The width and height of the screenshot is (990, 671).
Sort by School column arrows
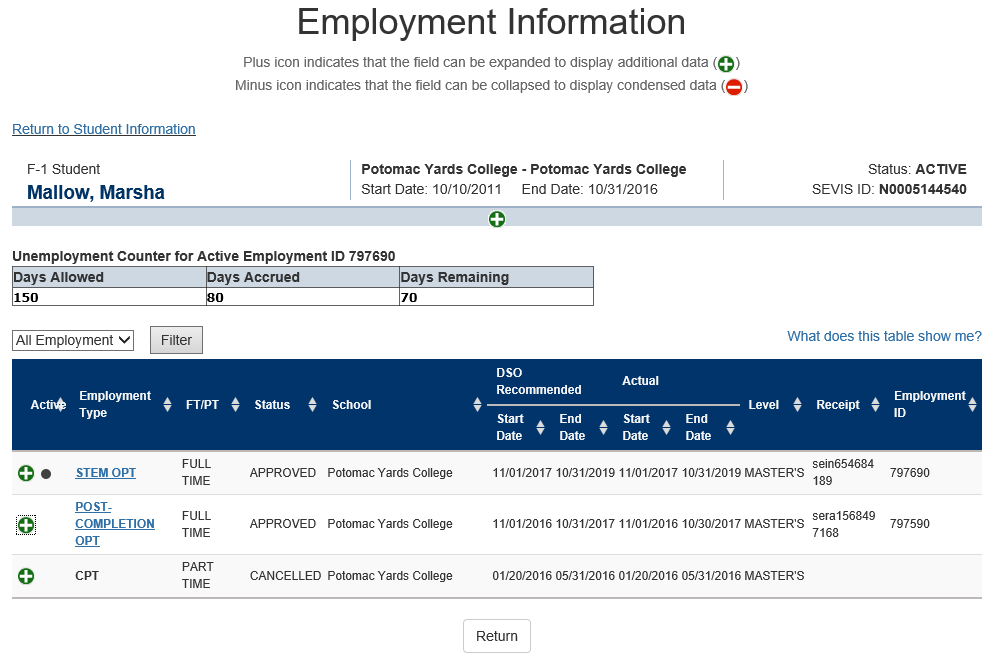pos(477,405)
